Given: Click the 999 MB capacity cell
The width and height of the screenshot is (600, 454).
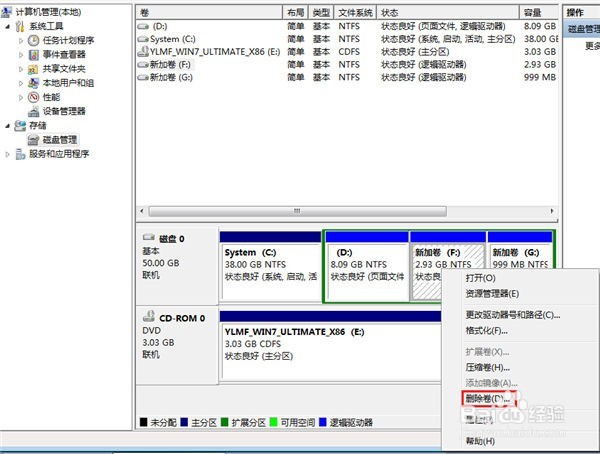Looking at the screenshot, I should tap(540, 77).
